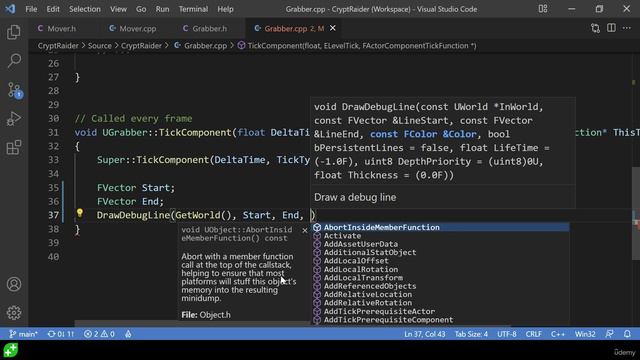Change UTF-8 encoding in status bar
This screenshot has width=640, height=360.
(507, 334)
